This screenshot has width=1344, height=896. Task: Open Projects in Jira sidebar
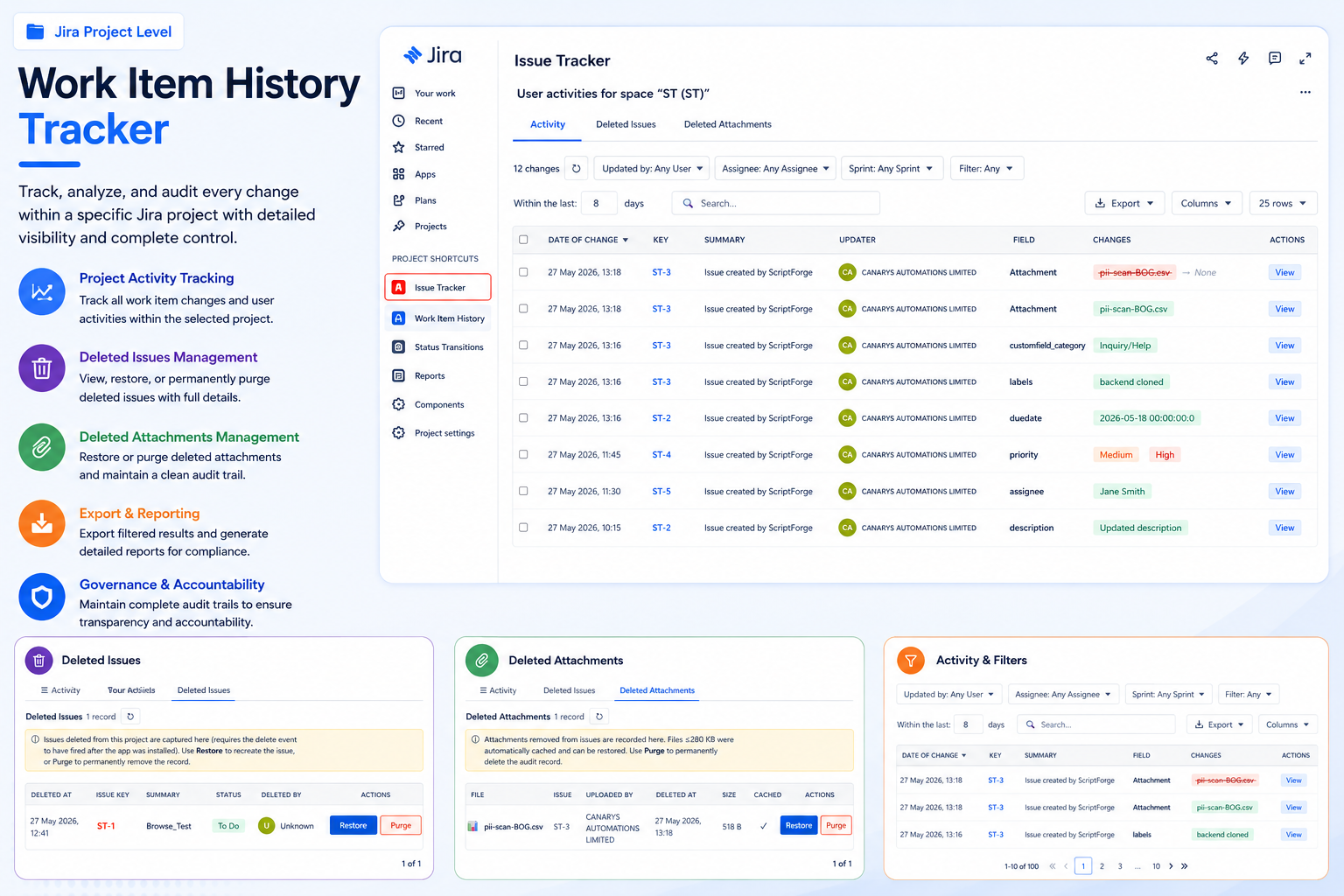pos(430,226)
